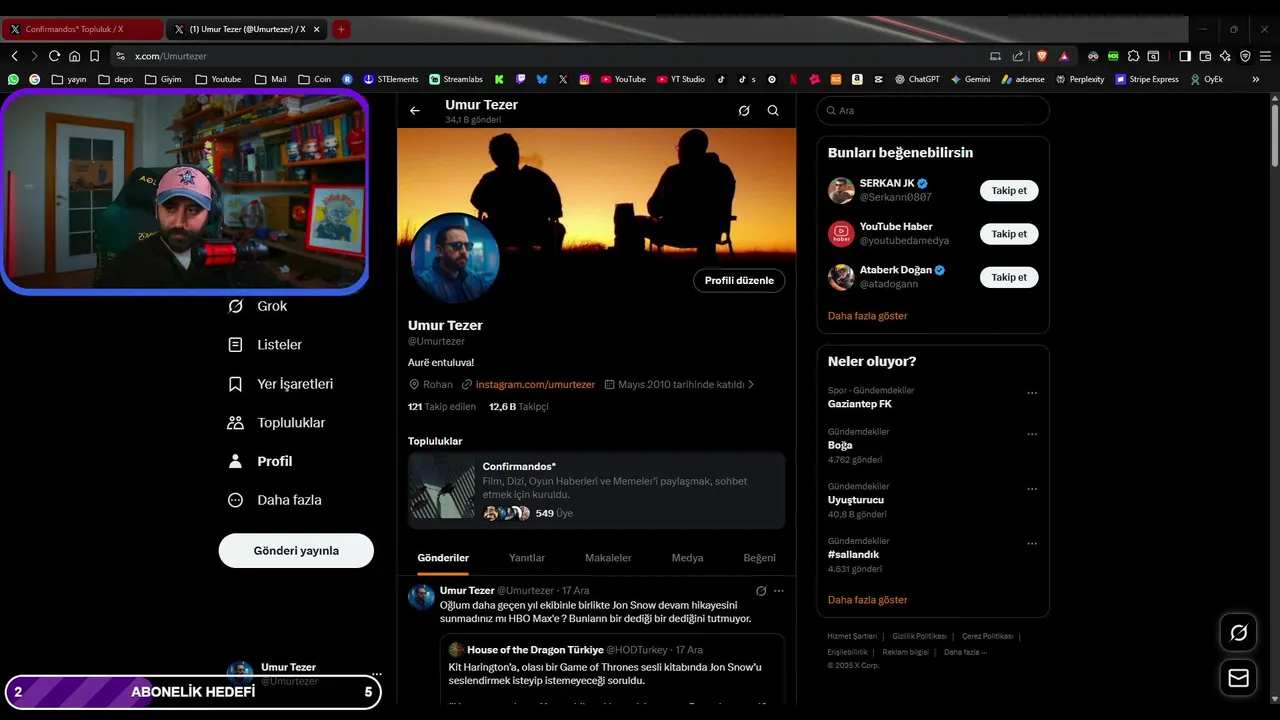The height and width of the screenshot is (720, 1280).
Task: Open a new browser tab
Action: 341,30
